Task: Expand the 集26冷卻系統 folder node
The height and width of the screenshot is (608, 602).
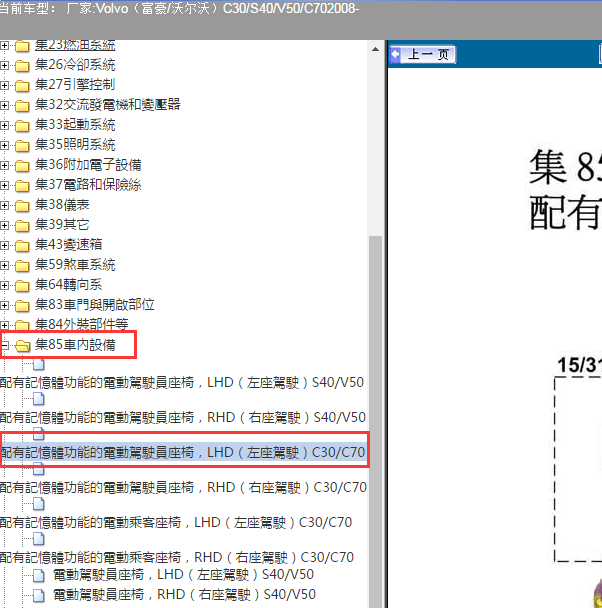Action: [4, 66]
